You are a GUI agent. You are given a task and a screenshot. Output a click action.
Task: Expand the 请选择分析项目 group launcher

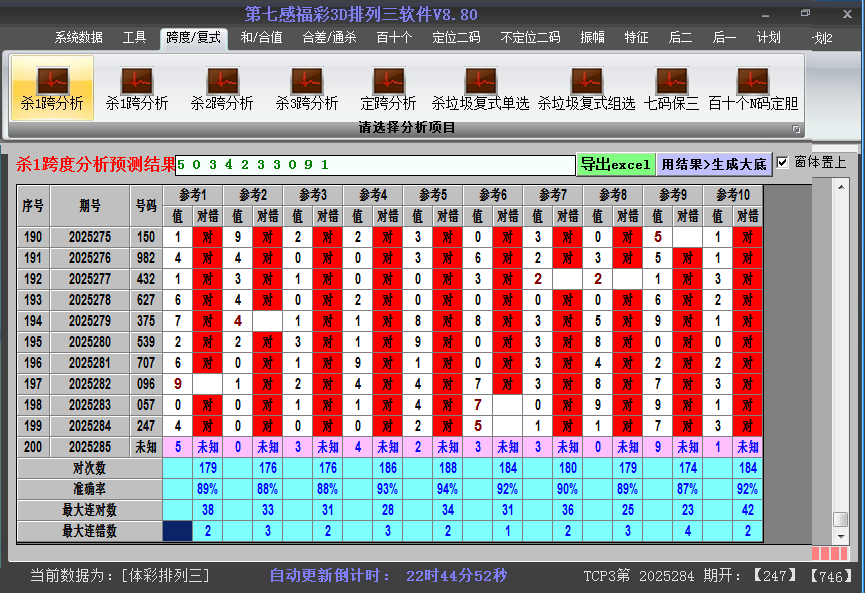click(797, 129)
